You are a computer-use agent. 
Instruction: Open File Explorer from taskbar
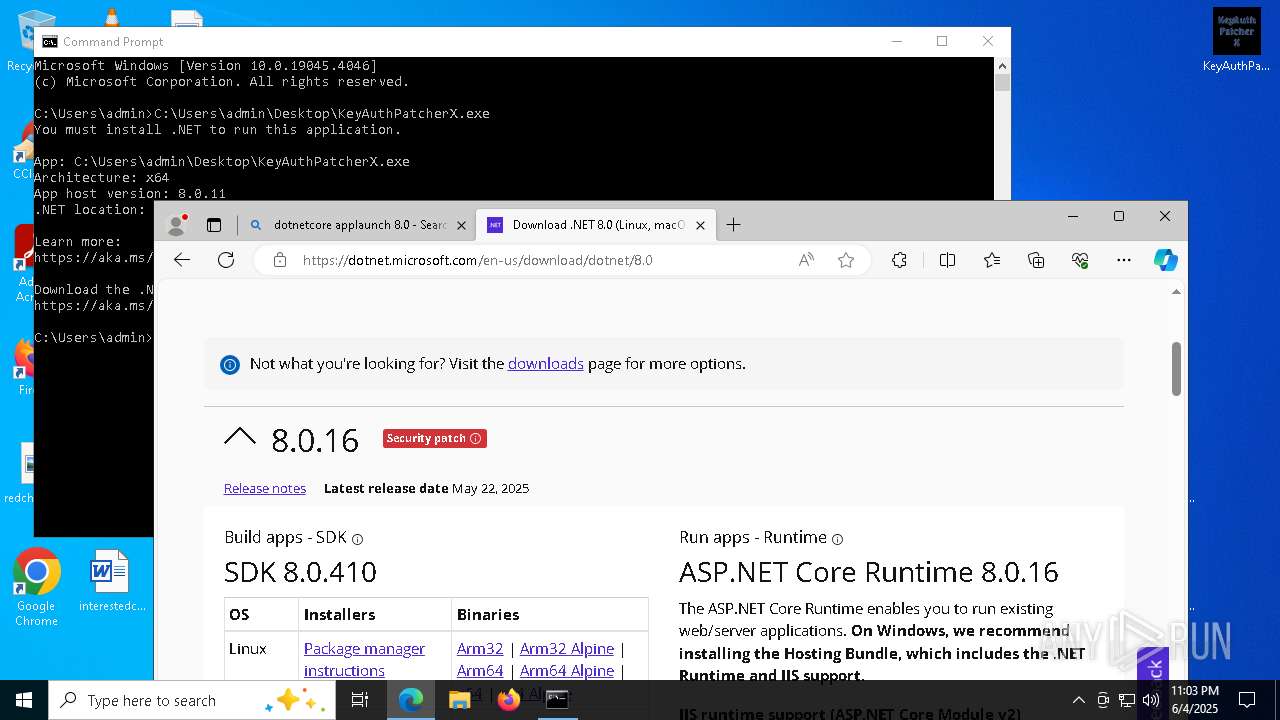459,700
